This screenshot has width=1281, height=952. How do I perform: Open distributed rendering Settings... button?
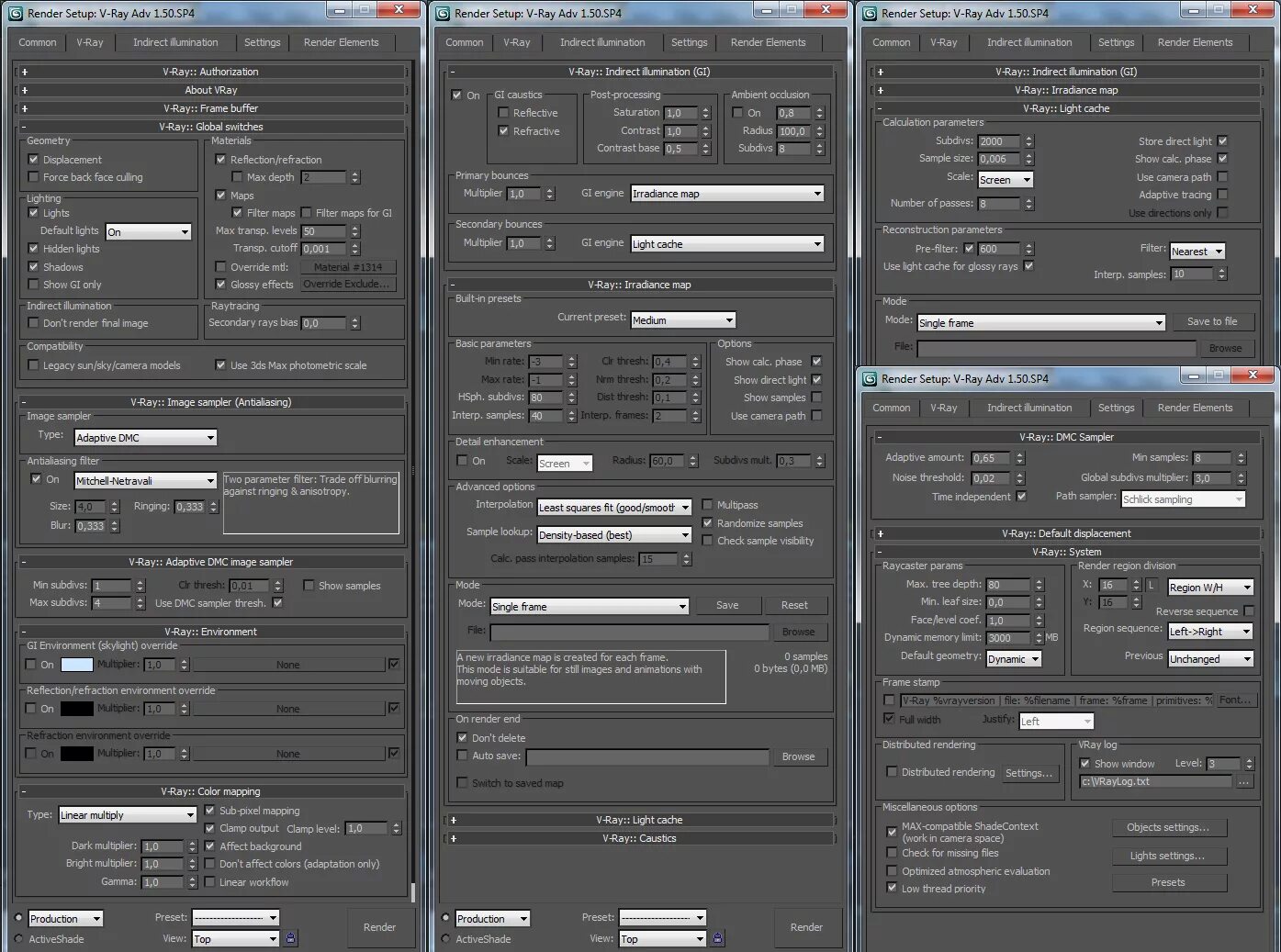pos(1028,773)
